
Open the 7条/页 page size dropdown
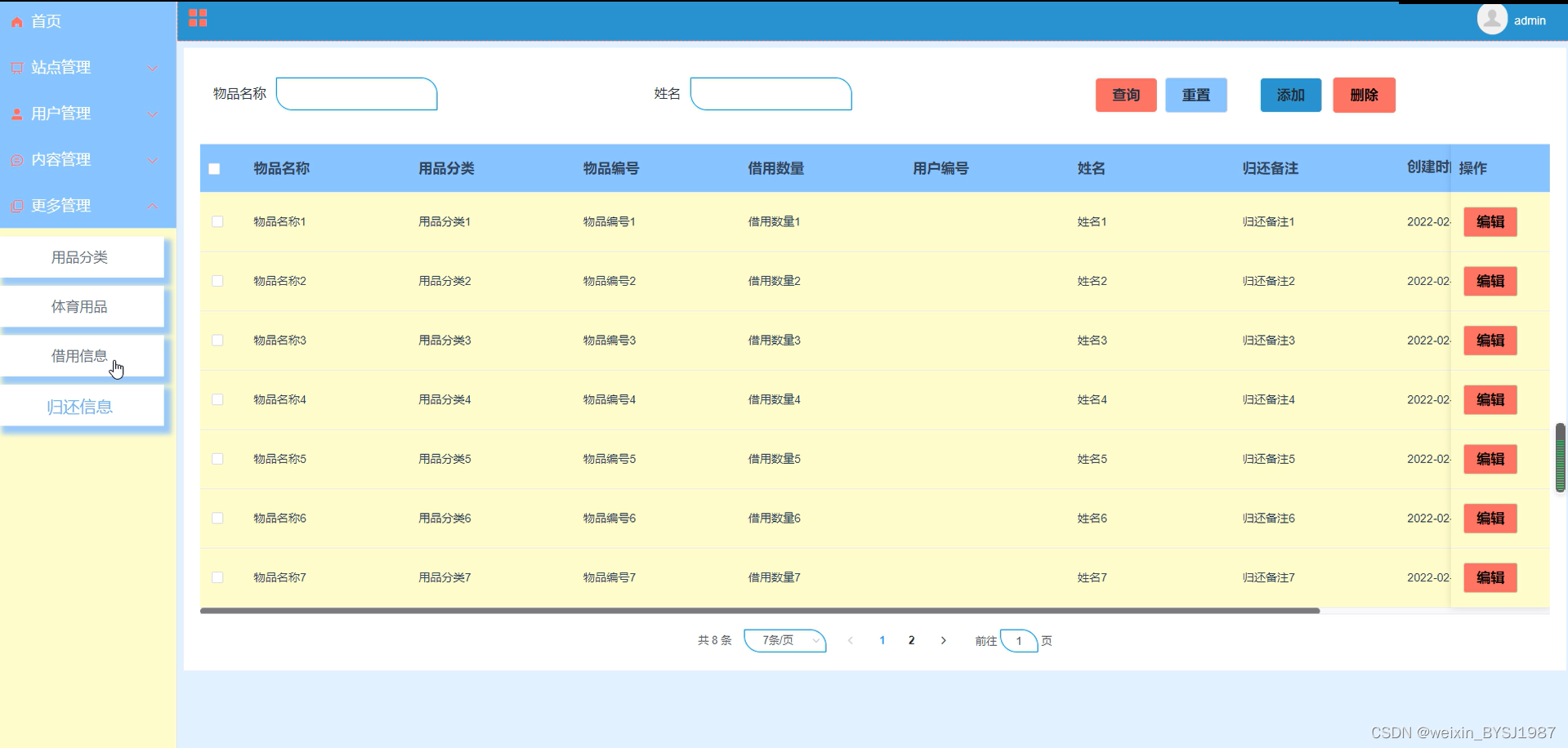pos(785,641)
